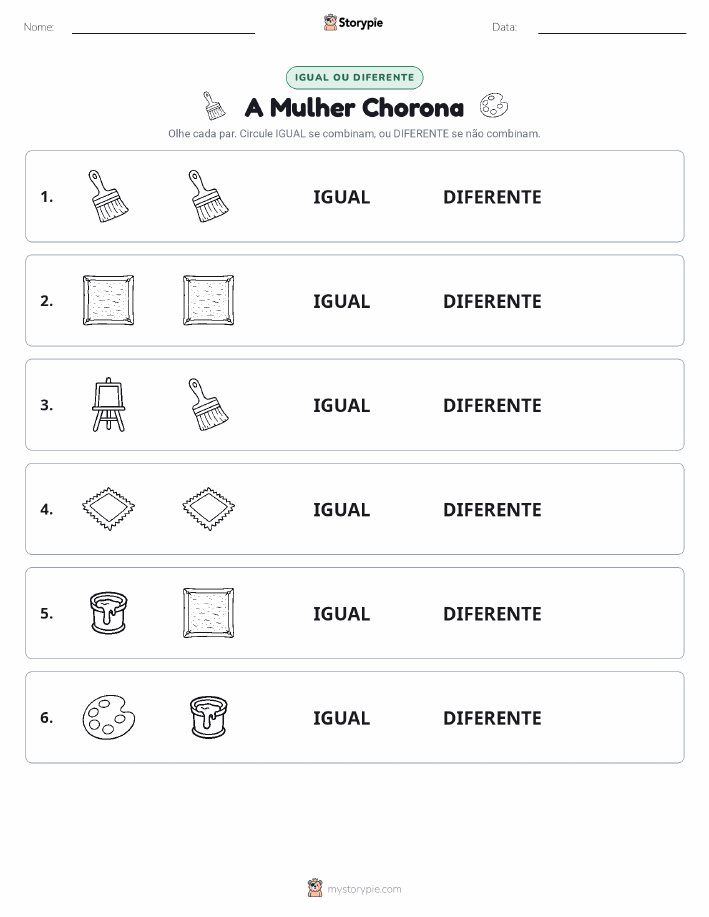
Task: Click the second canvas frame in row 2
Action: click(x=208, y=300)
